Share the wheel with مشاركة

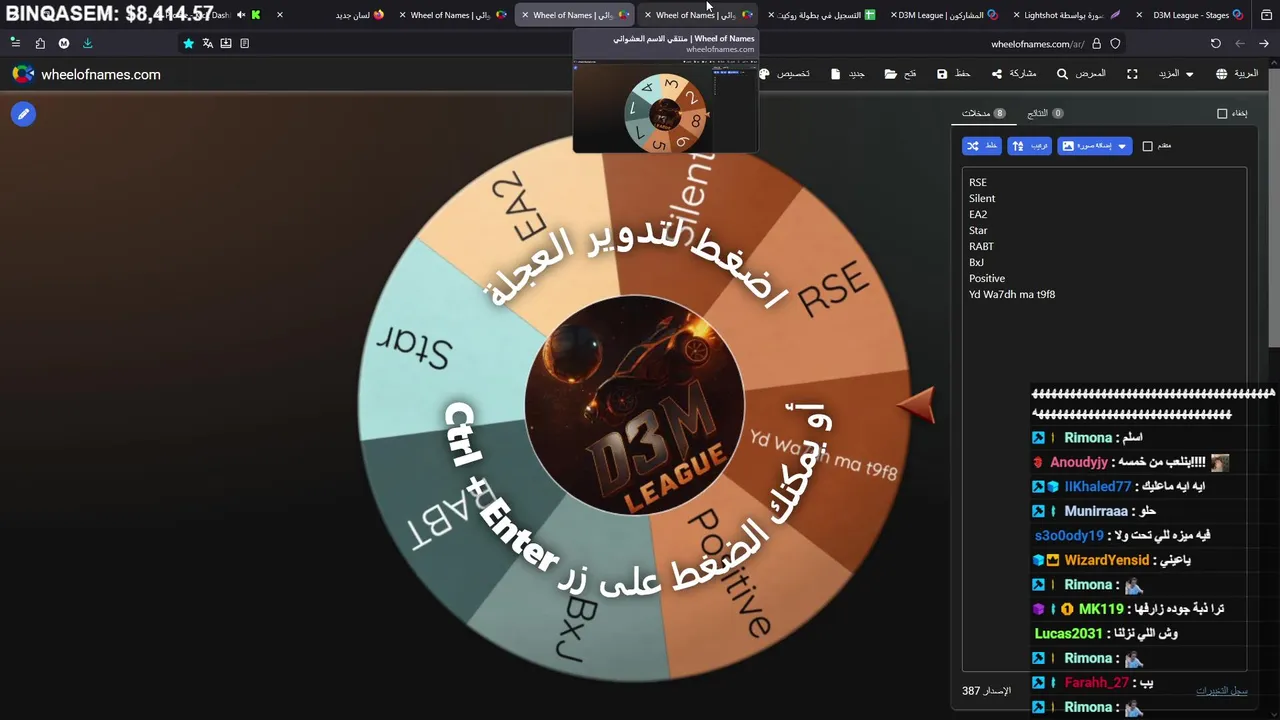pyautogui.click(x=1014, y=74)
